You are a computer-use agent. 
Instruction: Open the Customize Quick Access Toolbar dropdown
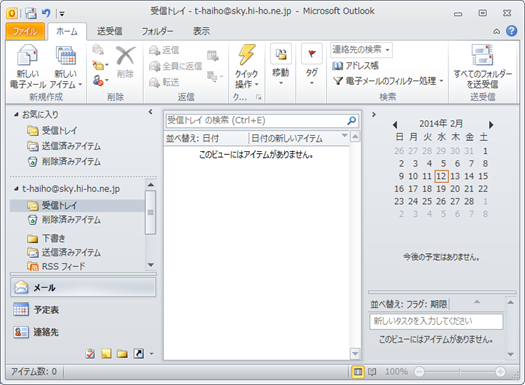pos(62,14)
